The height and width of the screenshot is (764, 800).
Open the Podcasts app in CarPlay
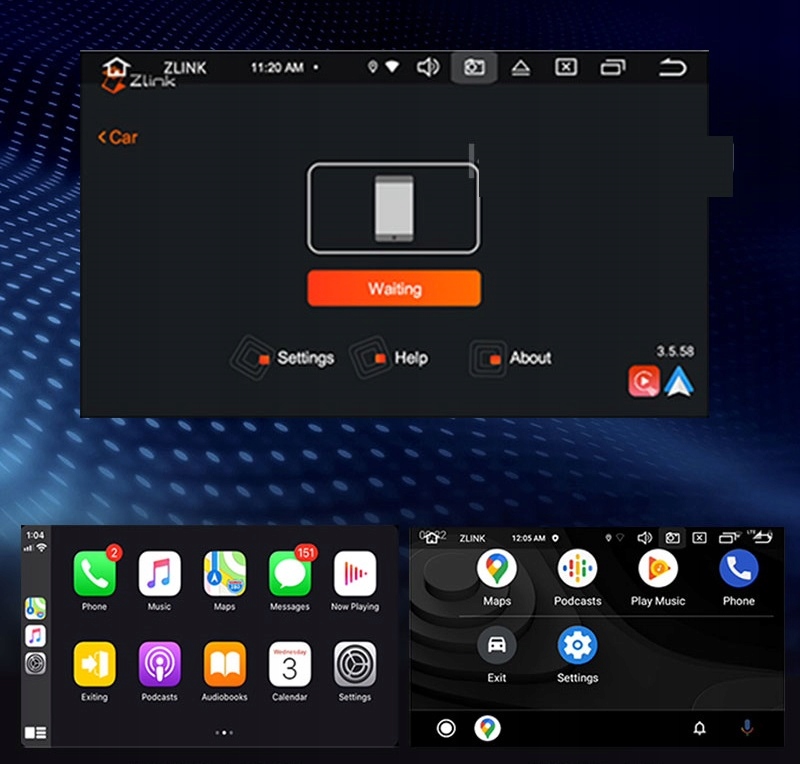[x=159, y=665]
